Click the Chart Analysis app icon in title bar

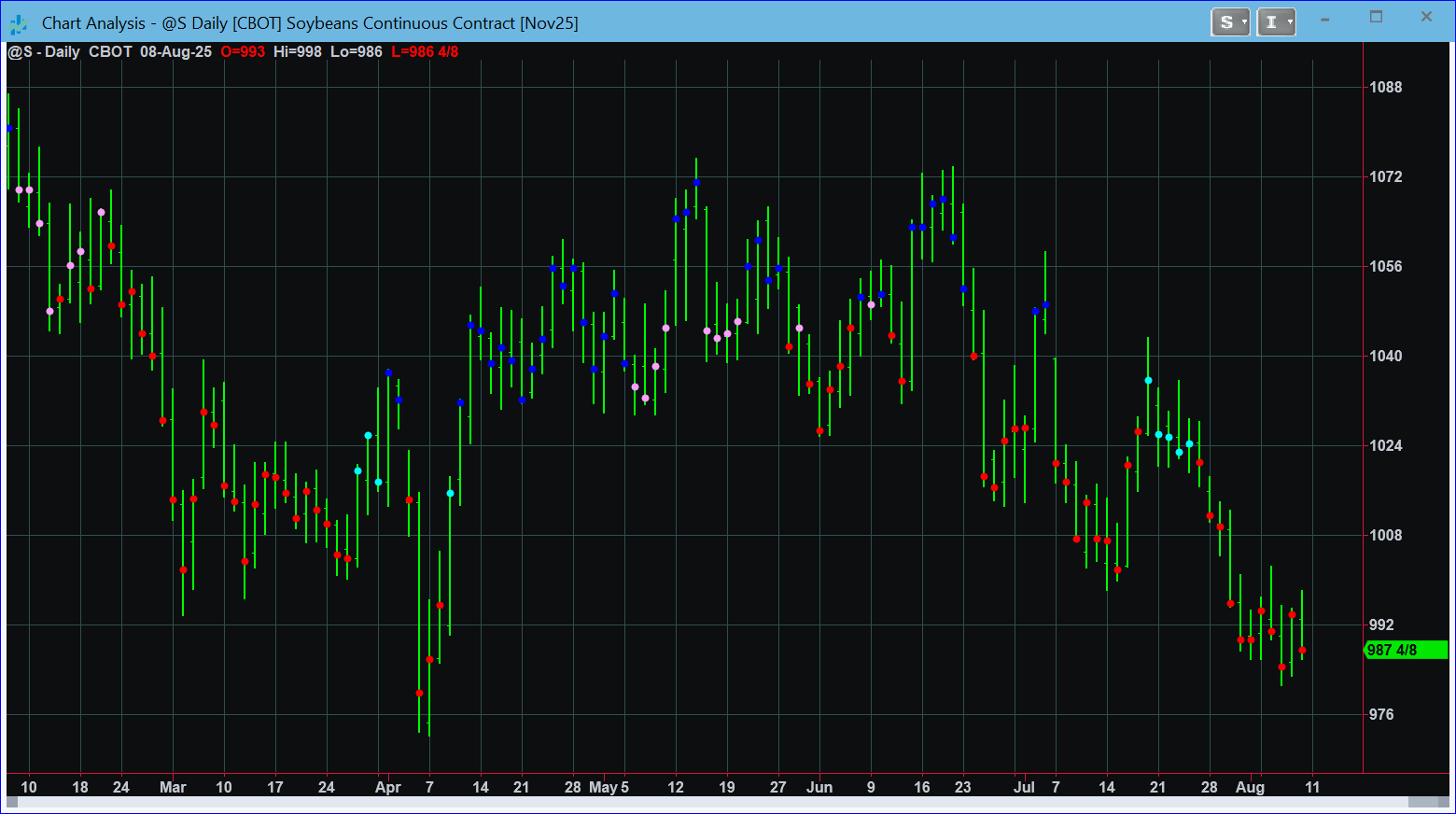click(x=19, y=23)
